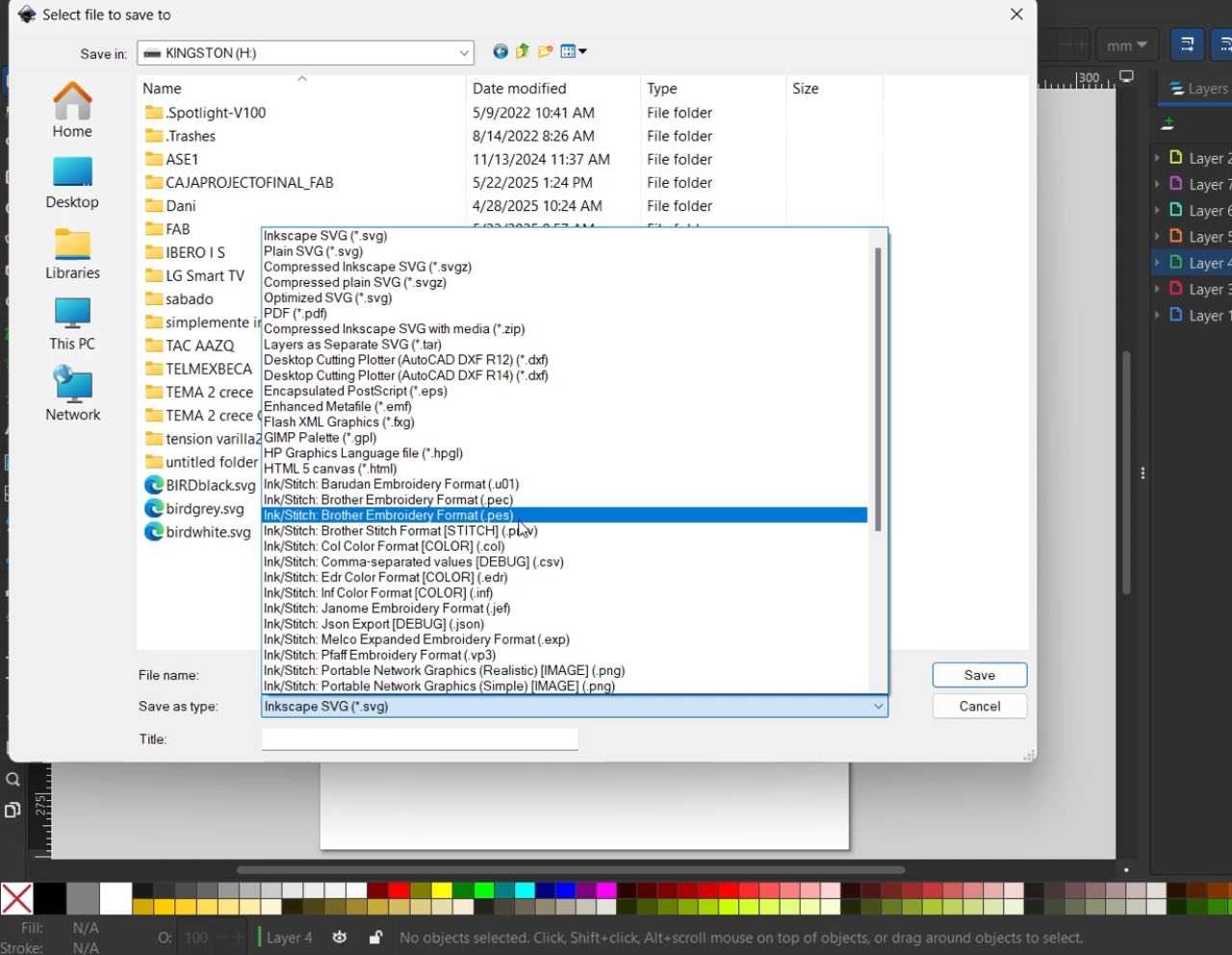
Task: Select Ink/Stitch Pfaff Embroidery Format (.vp3)
Action: tap(565, 655)
